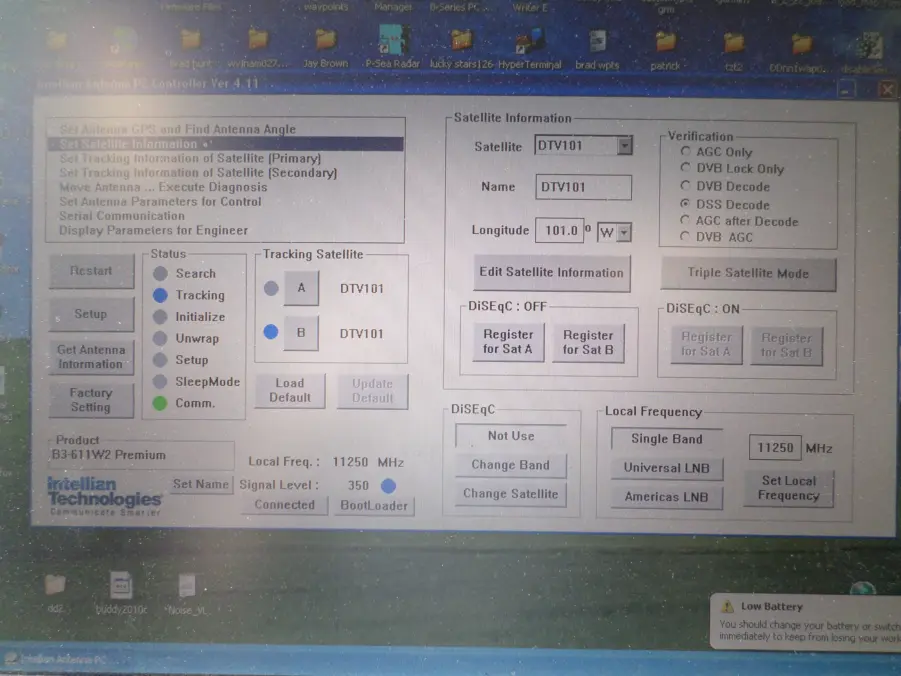901x676 pixels.
Task: Select the AGC Only verification option
Action: click(685, 152)
